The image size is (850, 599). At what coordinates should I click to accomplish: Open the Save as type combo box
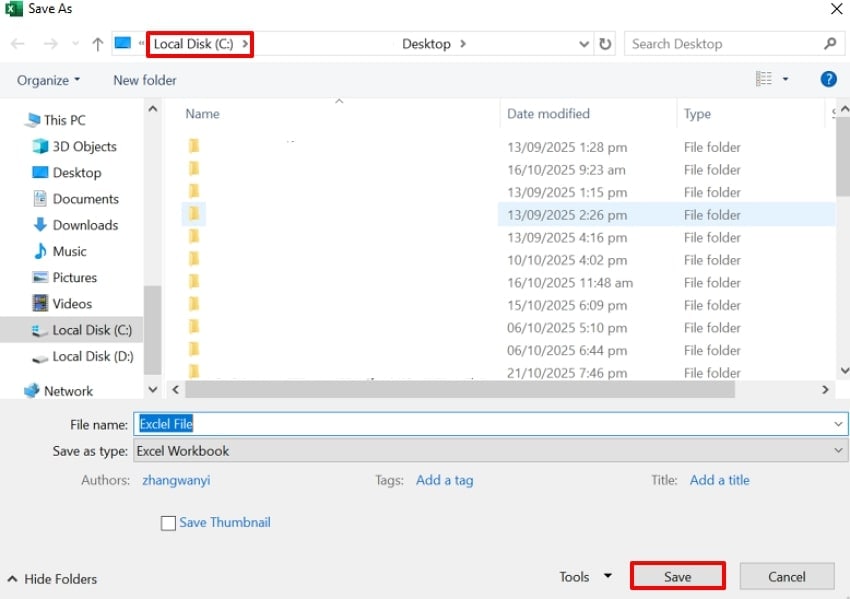coord(490,450)
